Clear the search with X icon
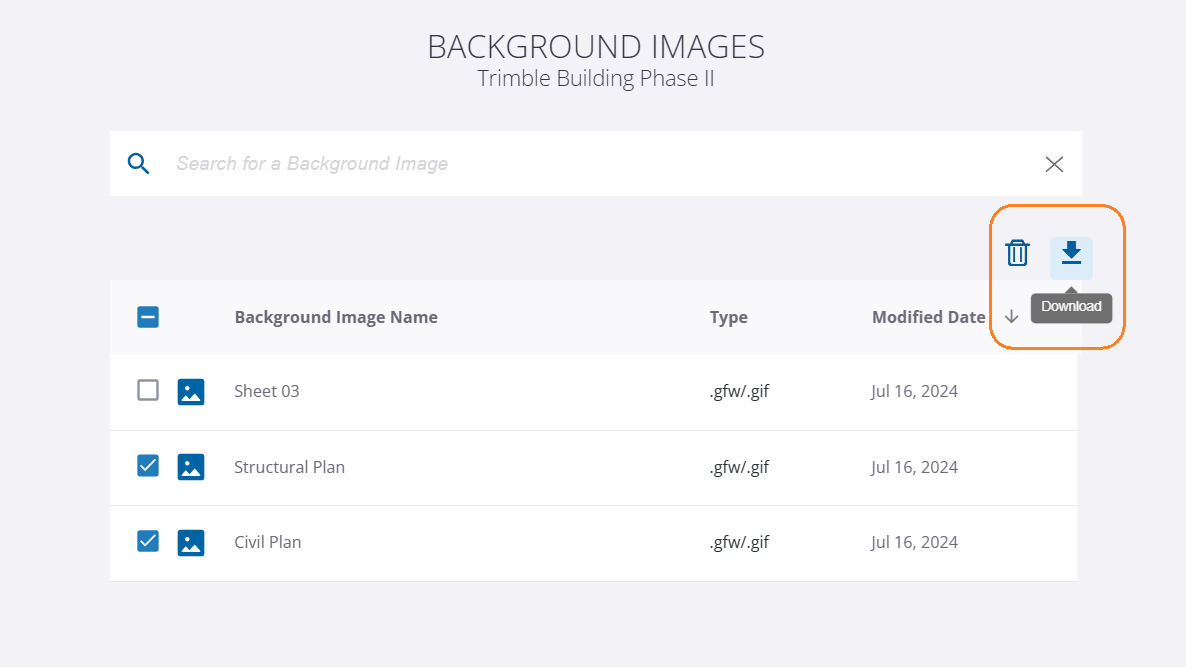The height and width of the screenshot is (667, 1186). [x=1054, y=164]
